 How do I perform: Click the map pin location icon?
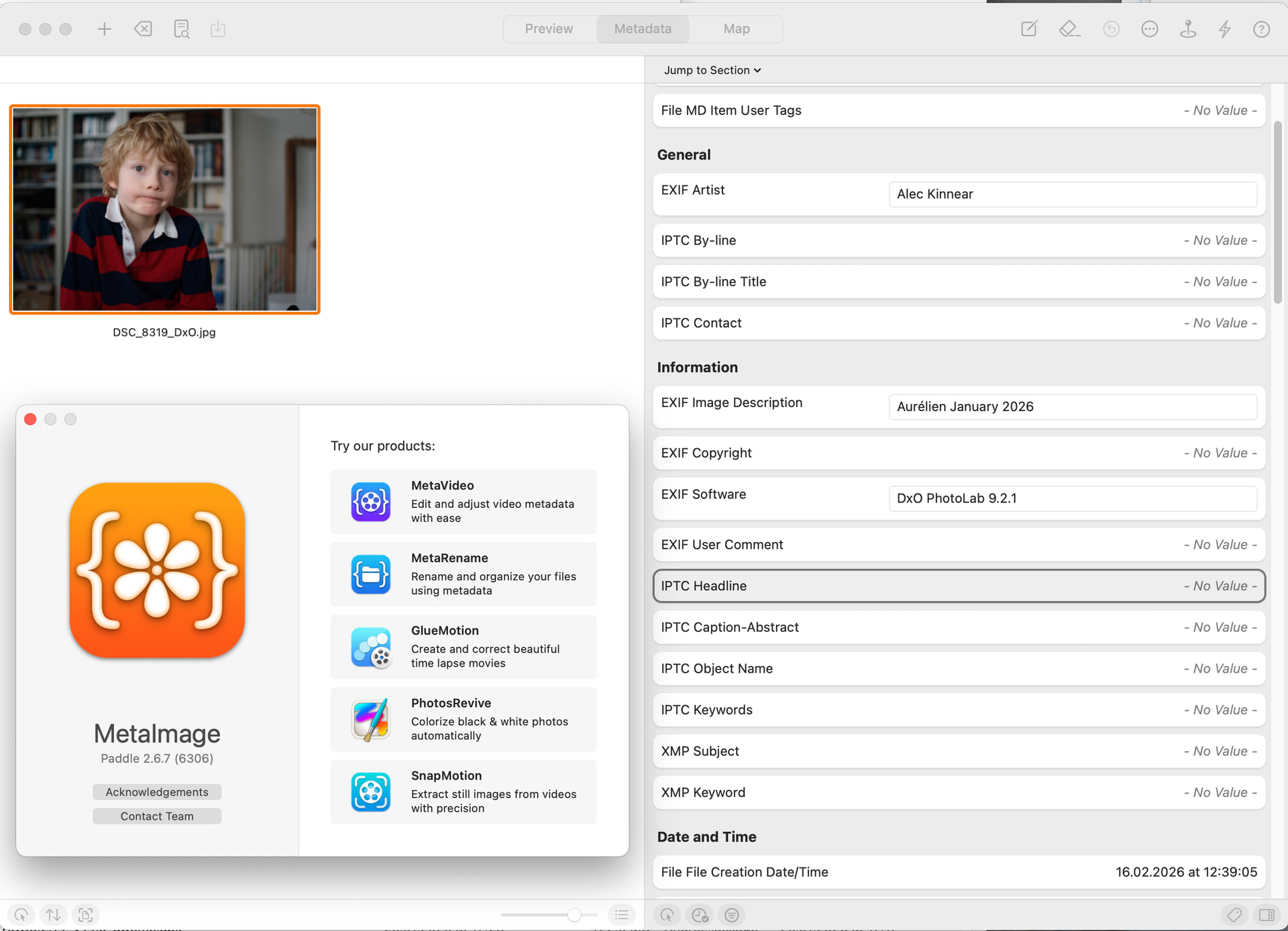pos(1188,29)
